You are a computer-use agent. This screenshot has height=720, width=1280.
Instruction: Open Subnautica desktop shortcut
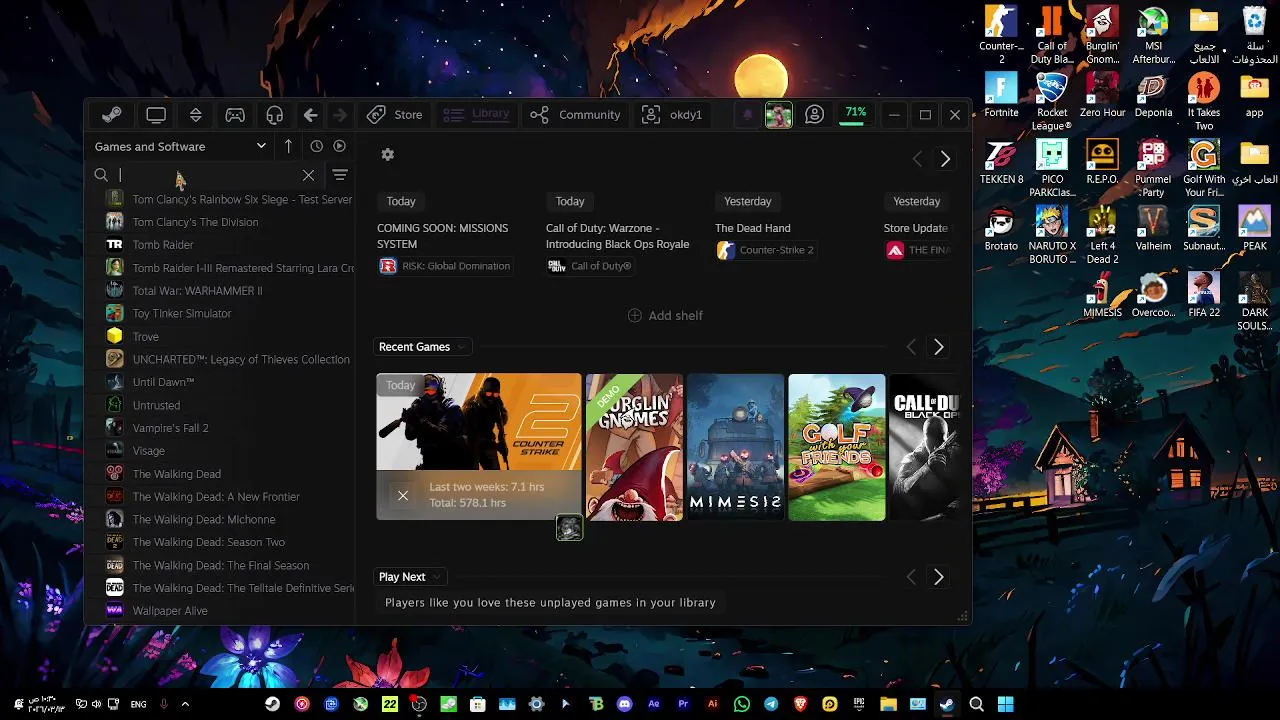click(x=1203, y=228)
